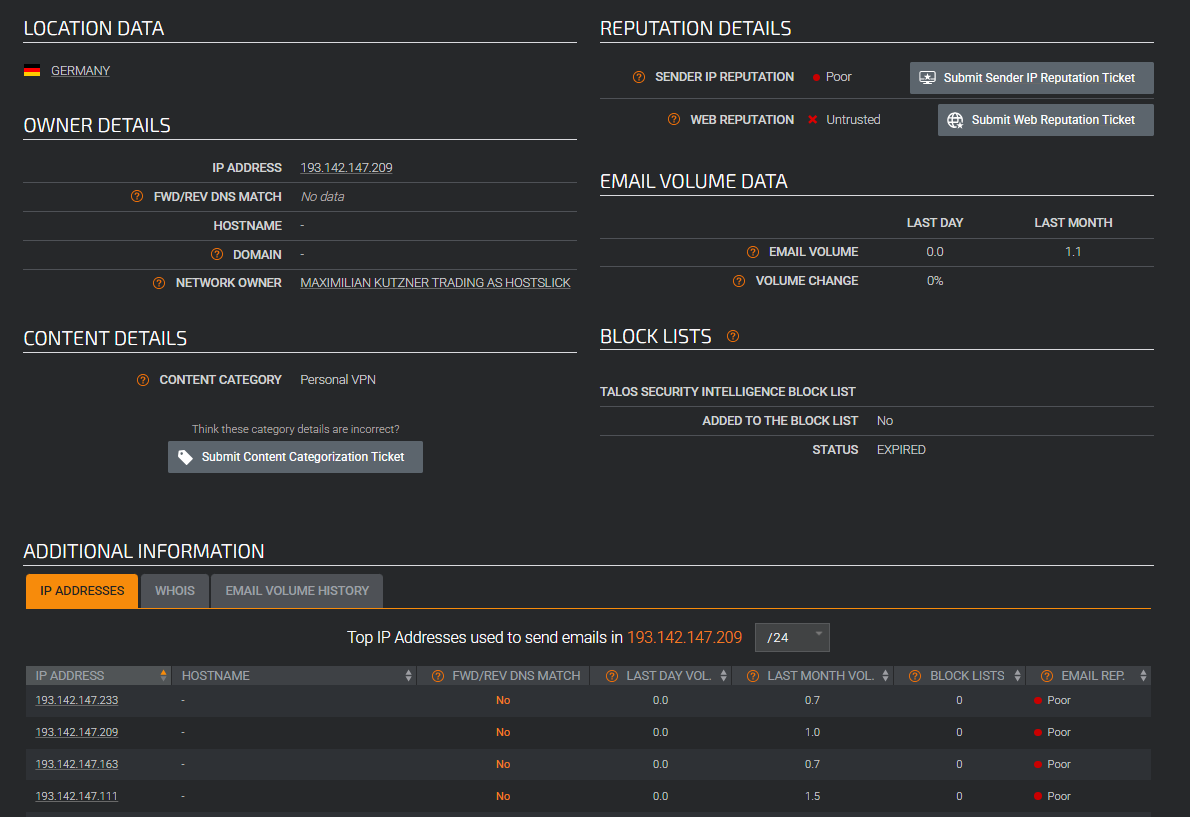Click Submit Content Categorization Ticket button

(295, 457)
